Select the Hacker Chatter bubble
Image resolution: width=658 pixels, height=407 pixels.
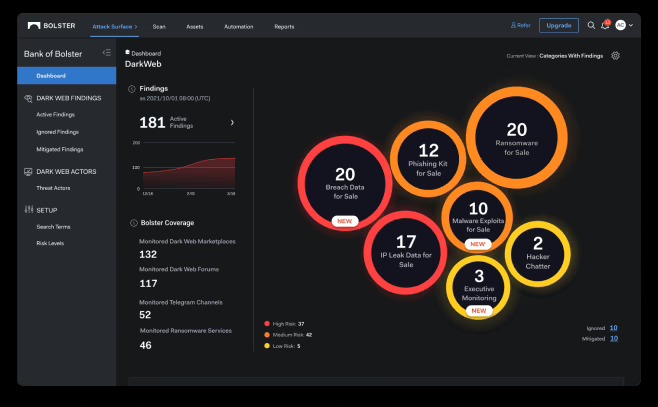pyautogui.click(x=538, y=254)
